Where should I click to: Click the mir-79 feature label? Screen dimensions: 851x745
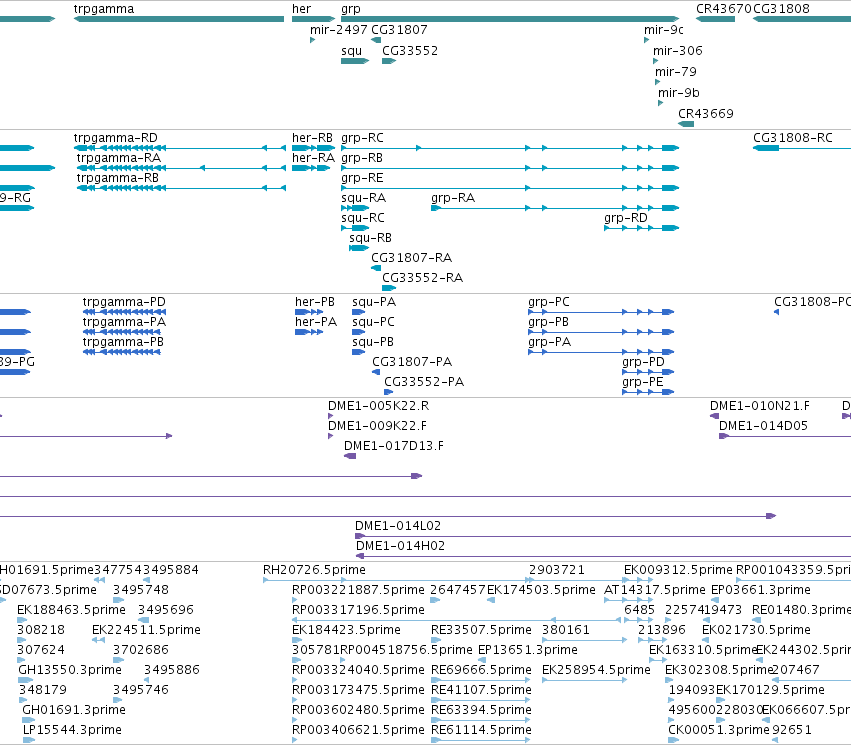(x=676, y=72)
